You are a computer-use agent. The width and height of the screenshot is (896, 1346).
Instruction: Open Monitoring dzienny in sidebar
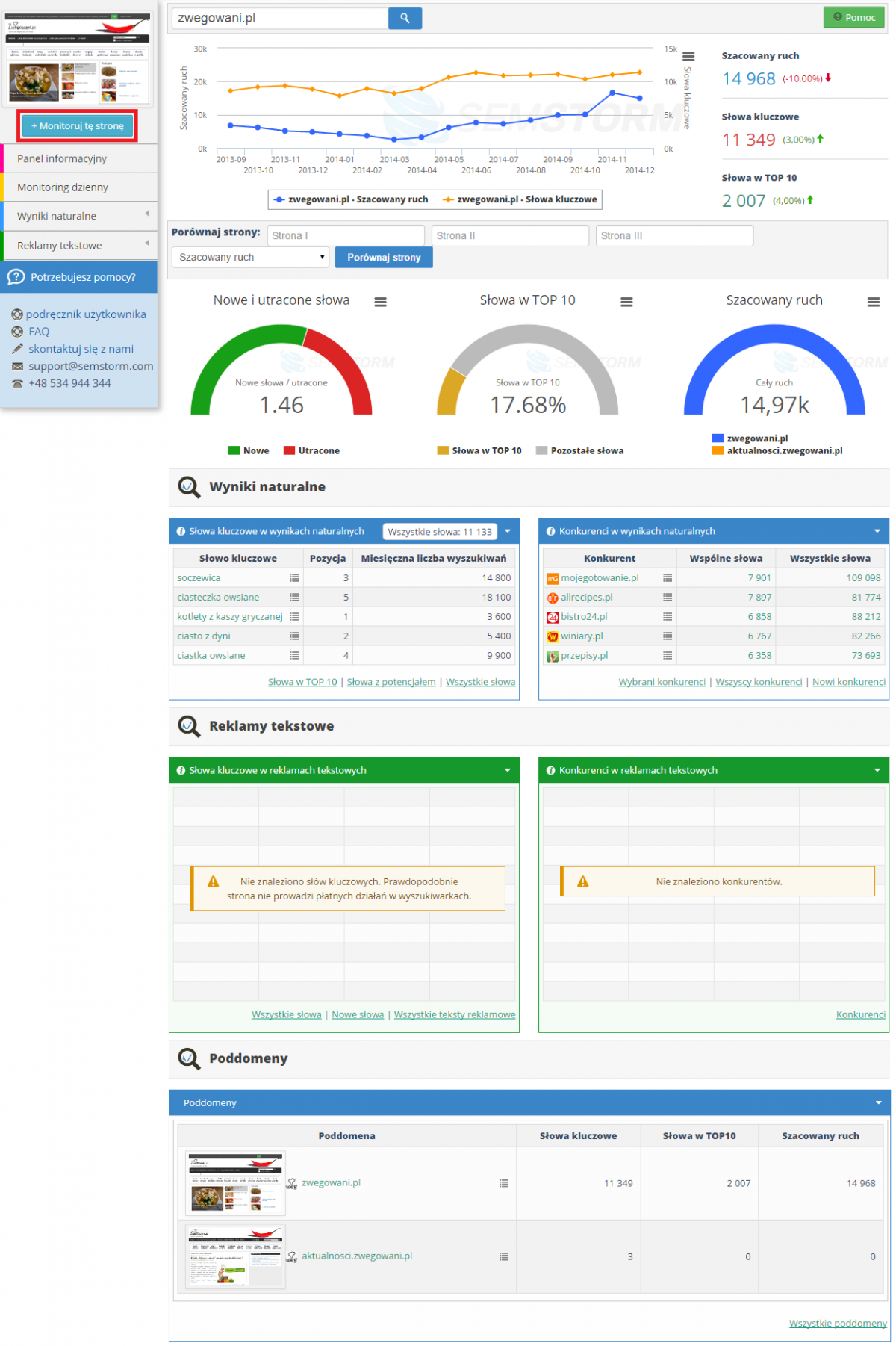tap(79, 187)
